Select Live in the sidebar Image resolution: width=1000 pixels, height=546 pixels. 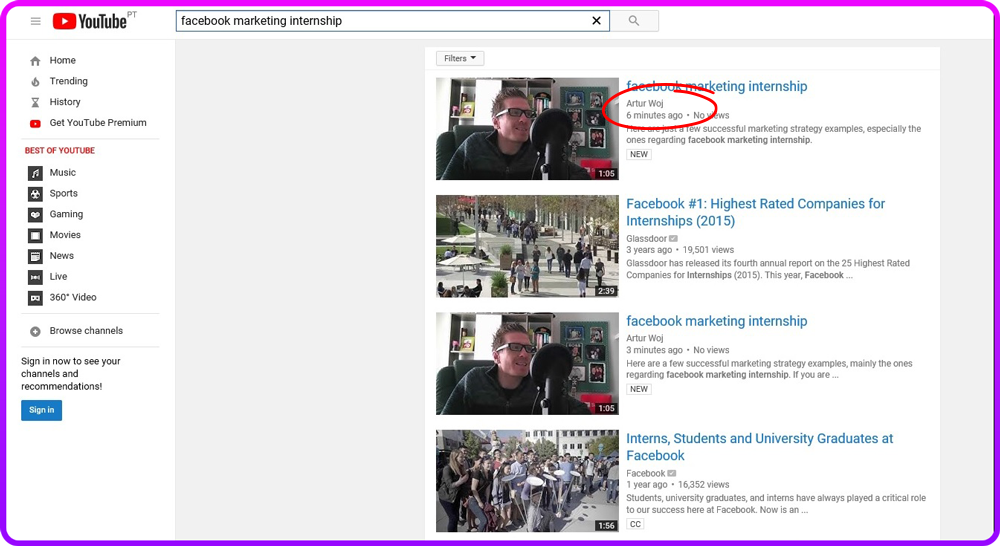[58, 277]
